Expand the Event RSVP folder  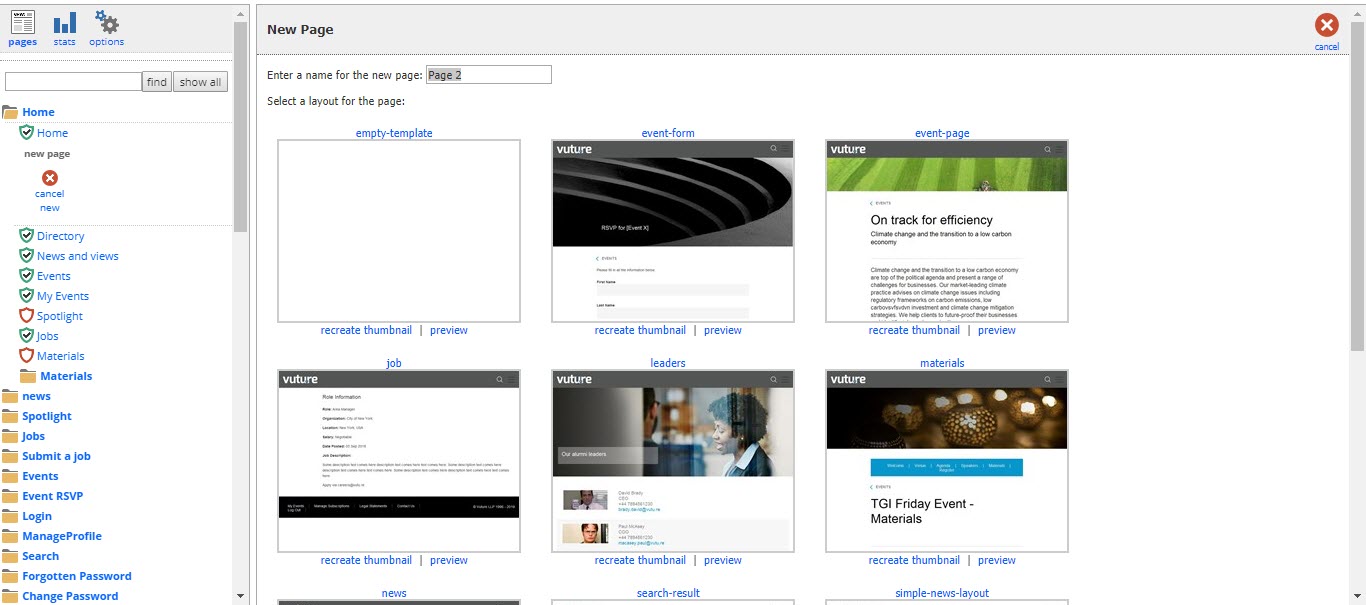[10, 496]
